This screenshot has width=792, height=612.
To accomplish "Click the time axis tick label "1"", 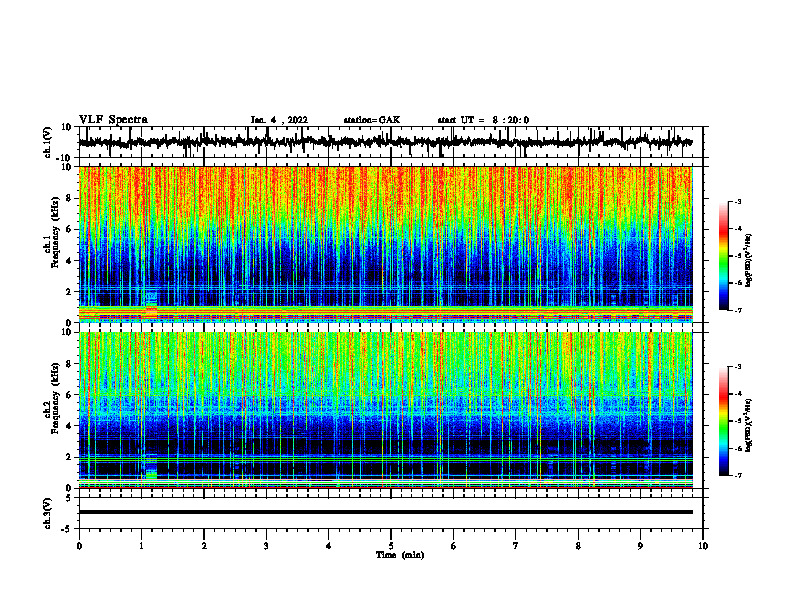I will 141,546.
